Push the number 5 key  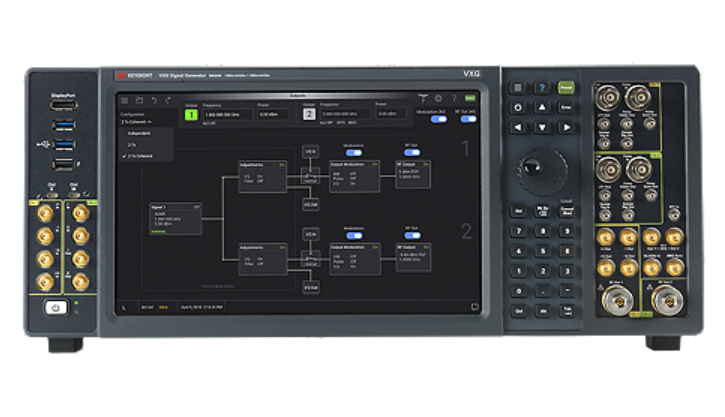click(x=542, y=251)
